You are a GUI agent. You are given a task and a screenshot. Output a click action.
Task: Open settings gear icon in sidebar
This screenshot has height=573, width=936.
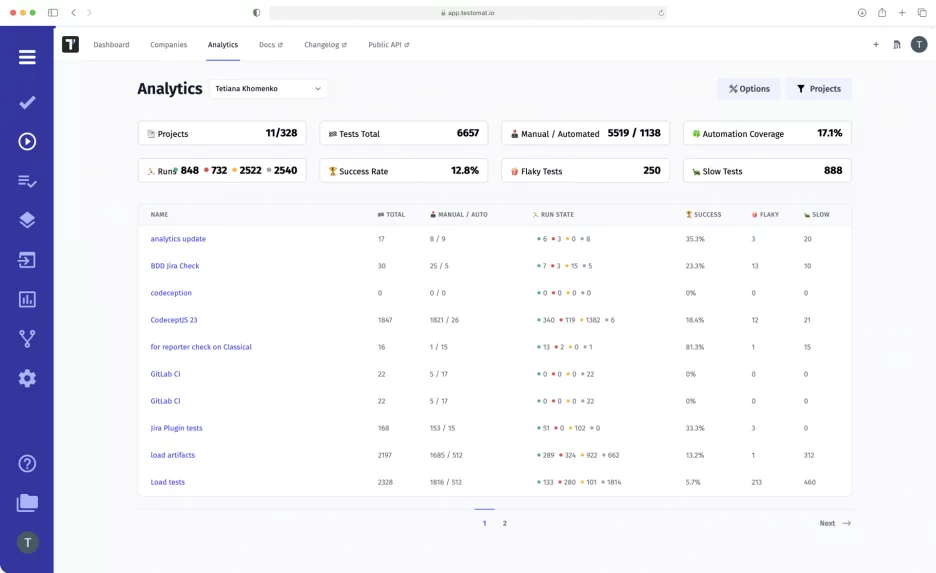(x=27, y=378)
